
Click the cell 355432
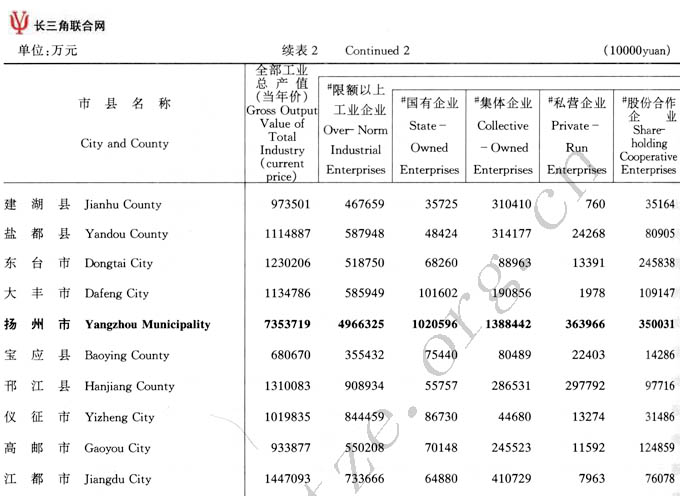(x=364, y=355)
